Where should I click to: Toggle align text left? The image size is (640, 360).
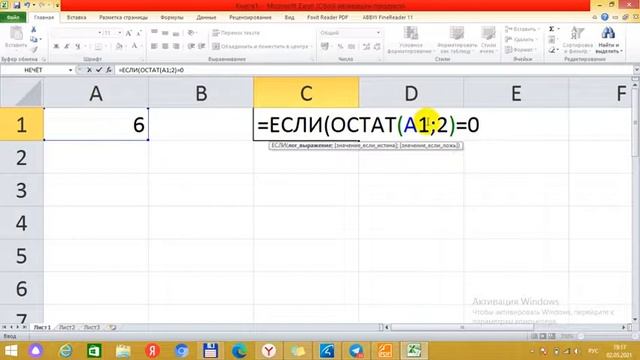pyautogui.click(x=154, y=47)
